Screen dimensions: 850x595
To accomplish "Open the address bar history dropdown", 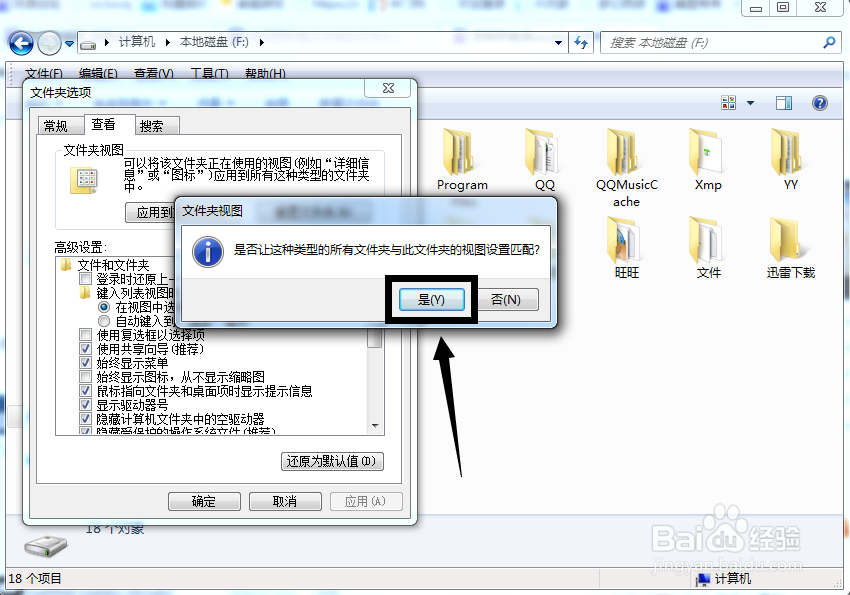I will pyautogui.click(x=558, y=43).
